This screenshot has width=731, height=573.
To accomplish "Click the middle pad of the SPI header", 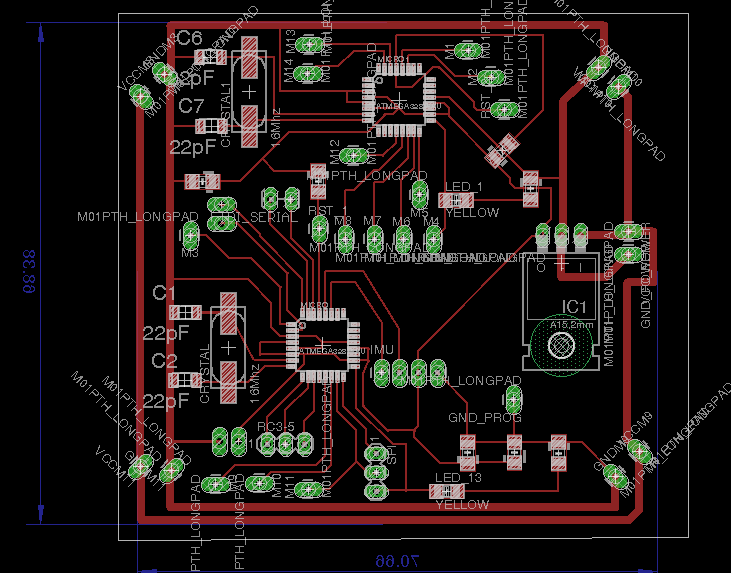I will point(377,472).
